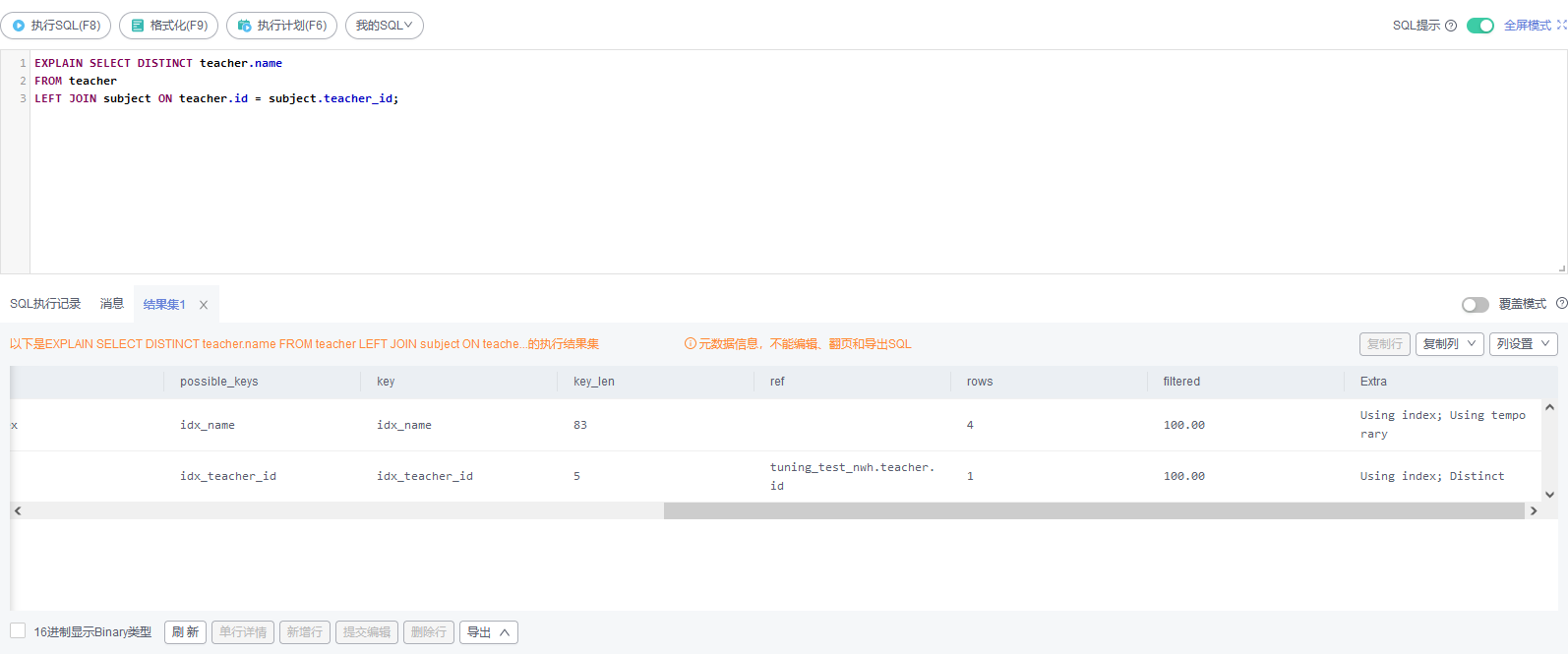Open the 复制列 dropdown
1568x654 pixels.
click(1450, 344)
